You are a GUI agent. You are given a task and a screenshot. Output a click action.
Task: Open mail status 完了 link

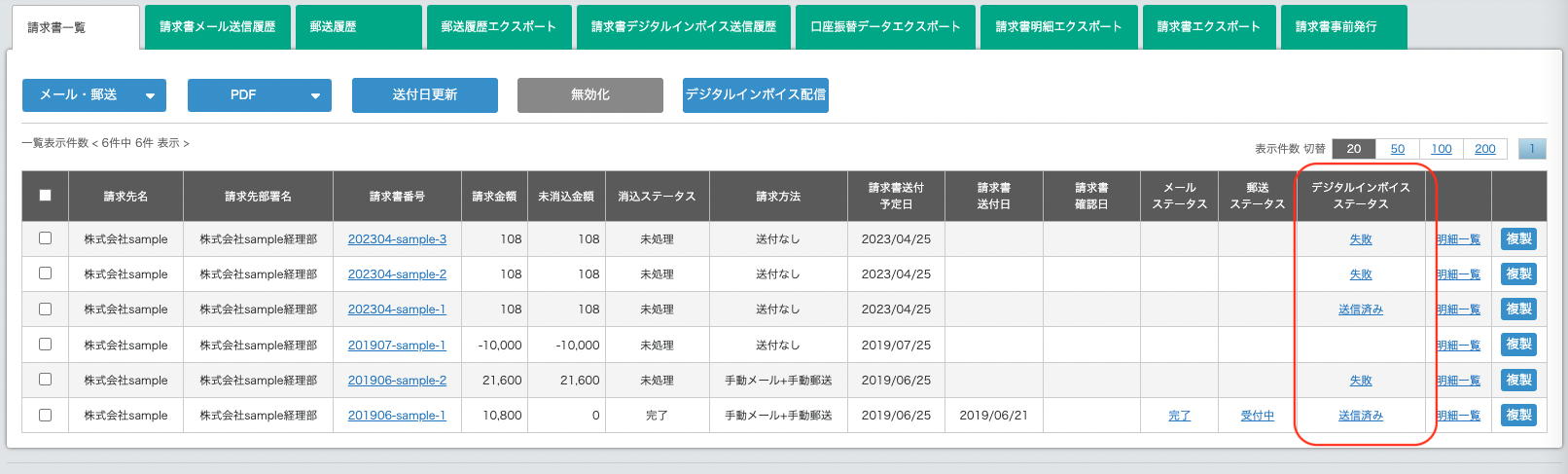1180,416
